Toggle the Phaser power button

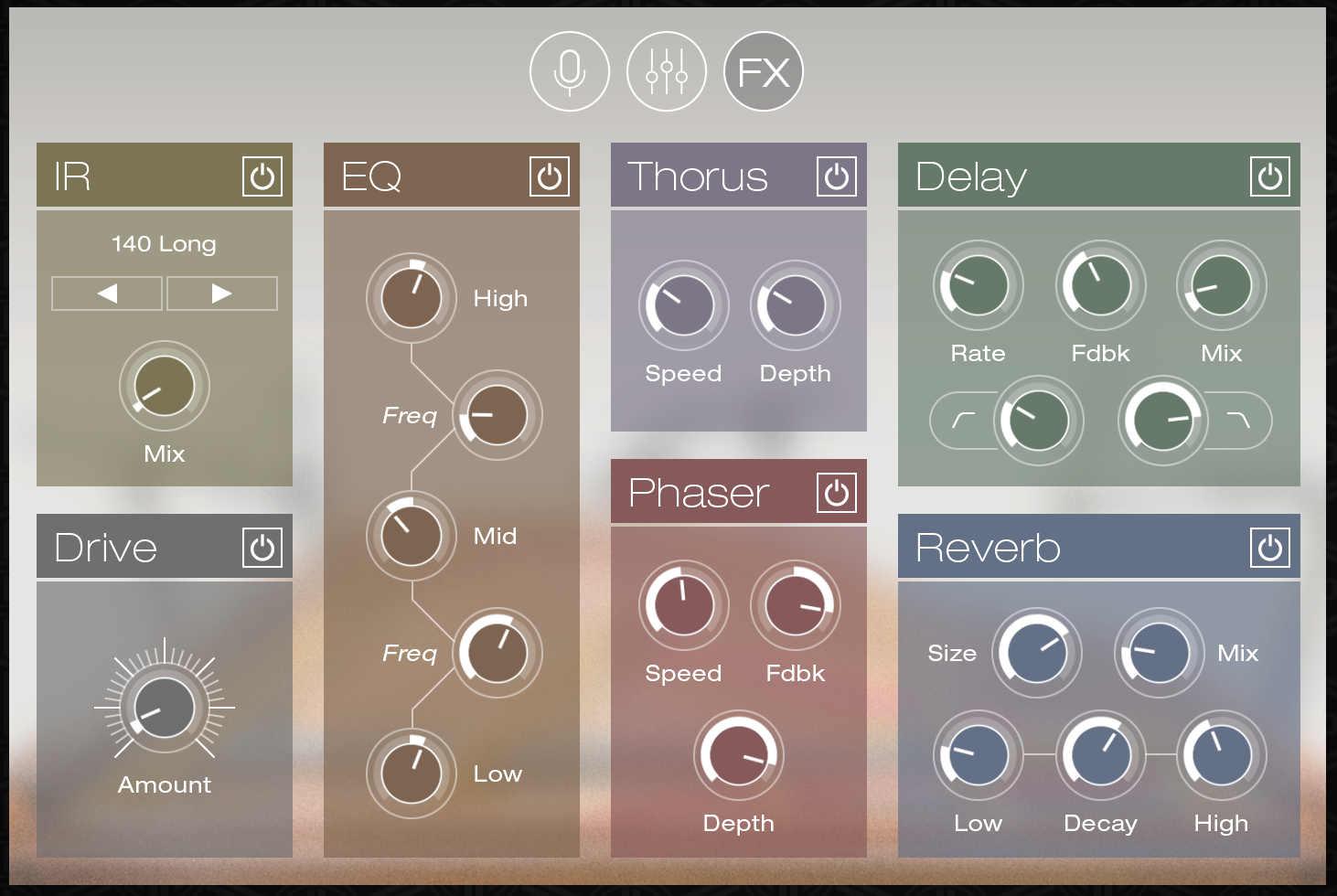coord(837,493)
